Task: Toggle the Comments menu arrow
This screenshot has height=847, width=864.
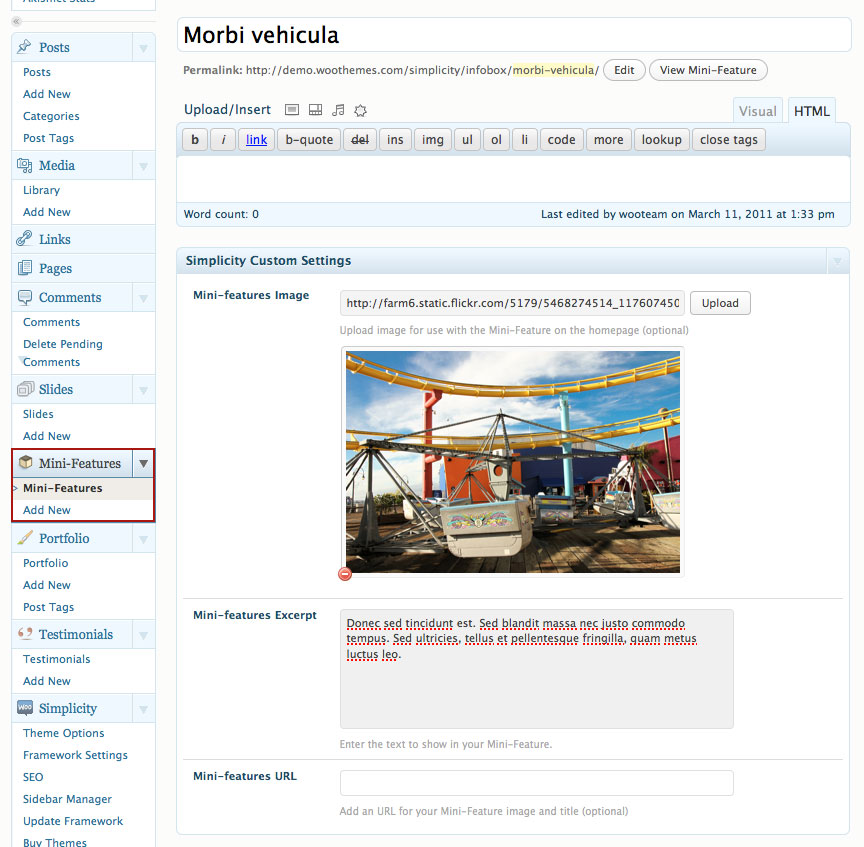Action: [143, 298]
